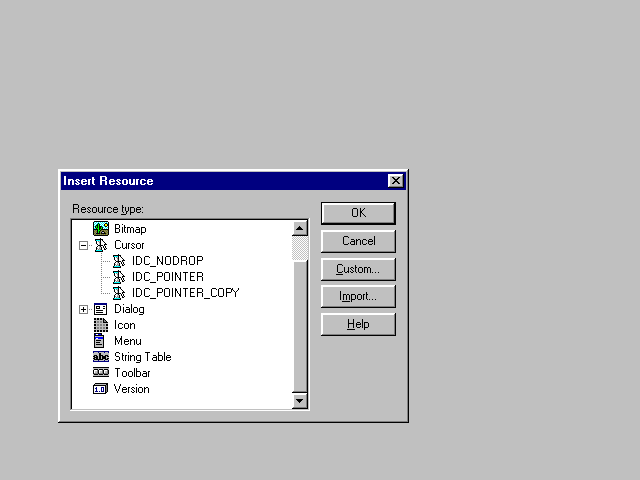640x480 pixels.
Task: Click the IDC_NODROP cursor icon
Action: coord(119,261)
